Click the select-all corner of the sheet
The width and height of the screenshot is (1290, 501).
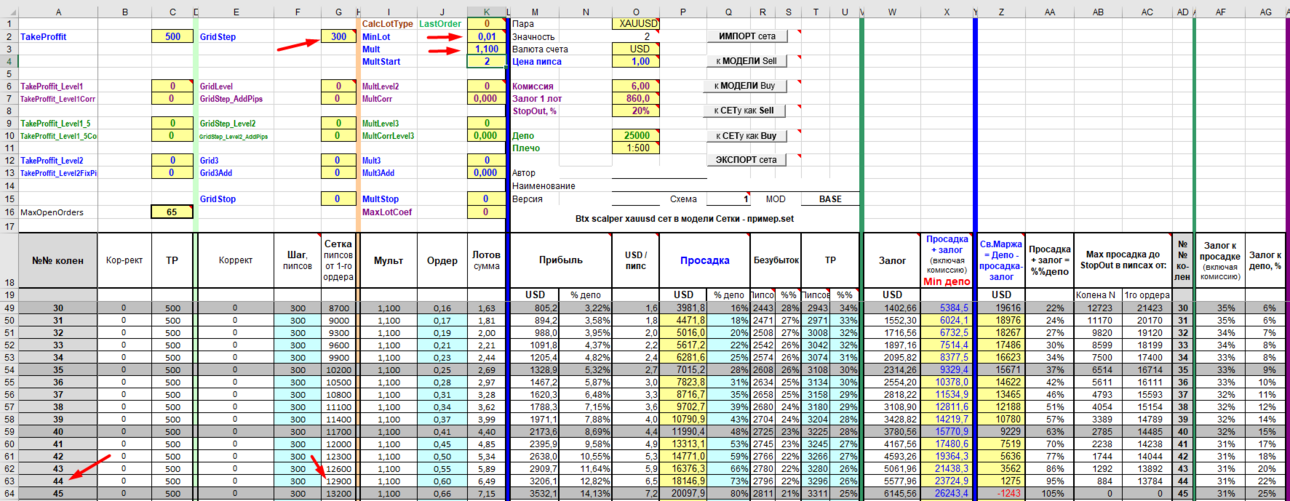point(9,10)
